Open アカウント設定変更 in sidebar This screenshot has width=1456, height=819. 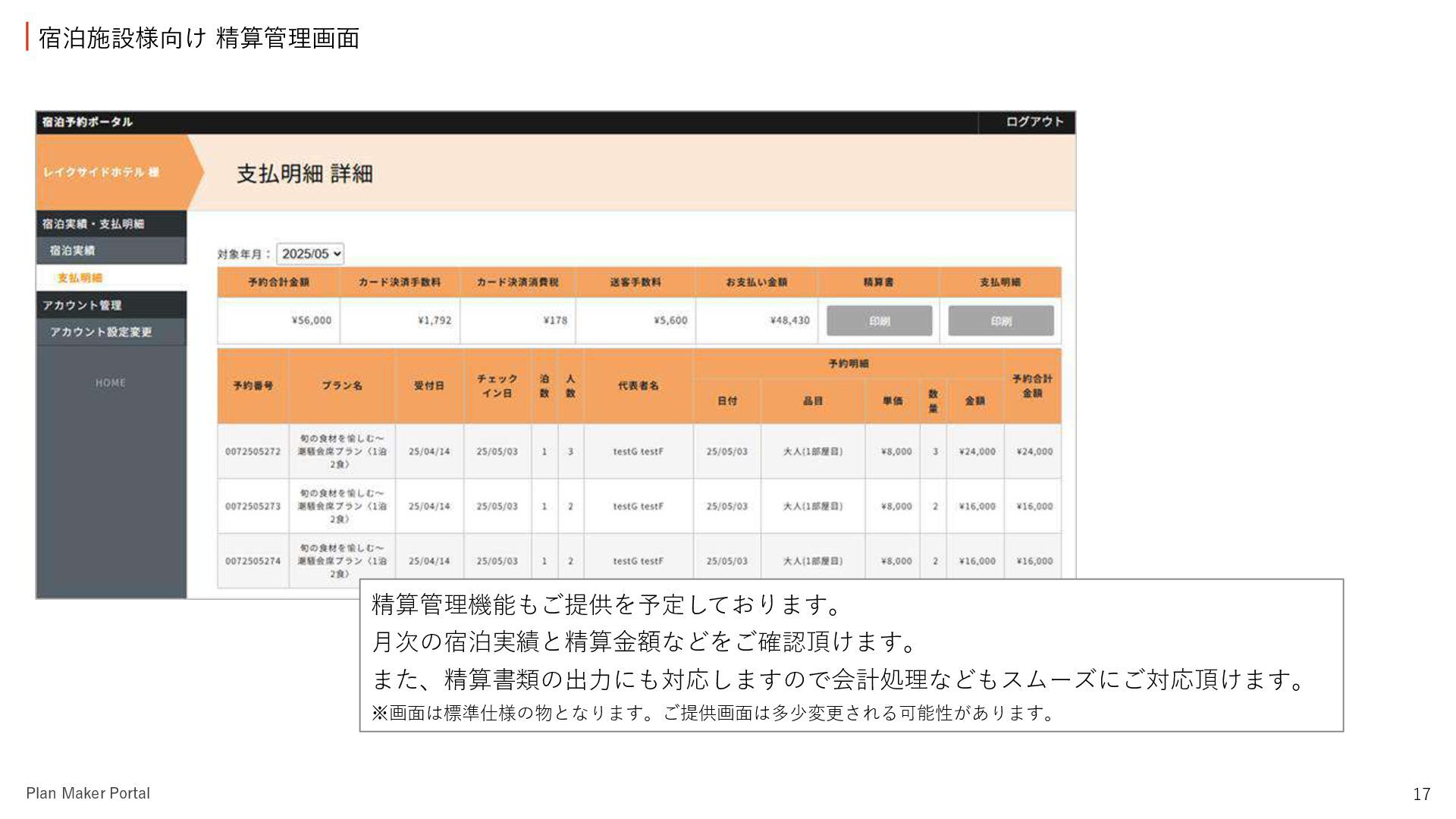click(x=101, y=332)
